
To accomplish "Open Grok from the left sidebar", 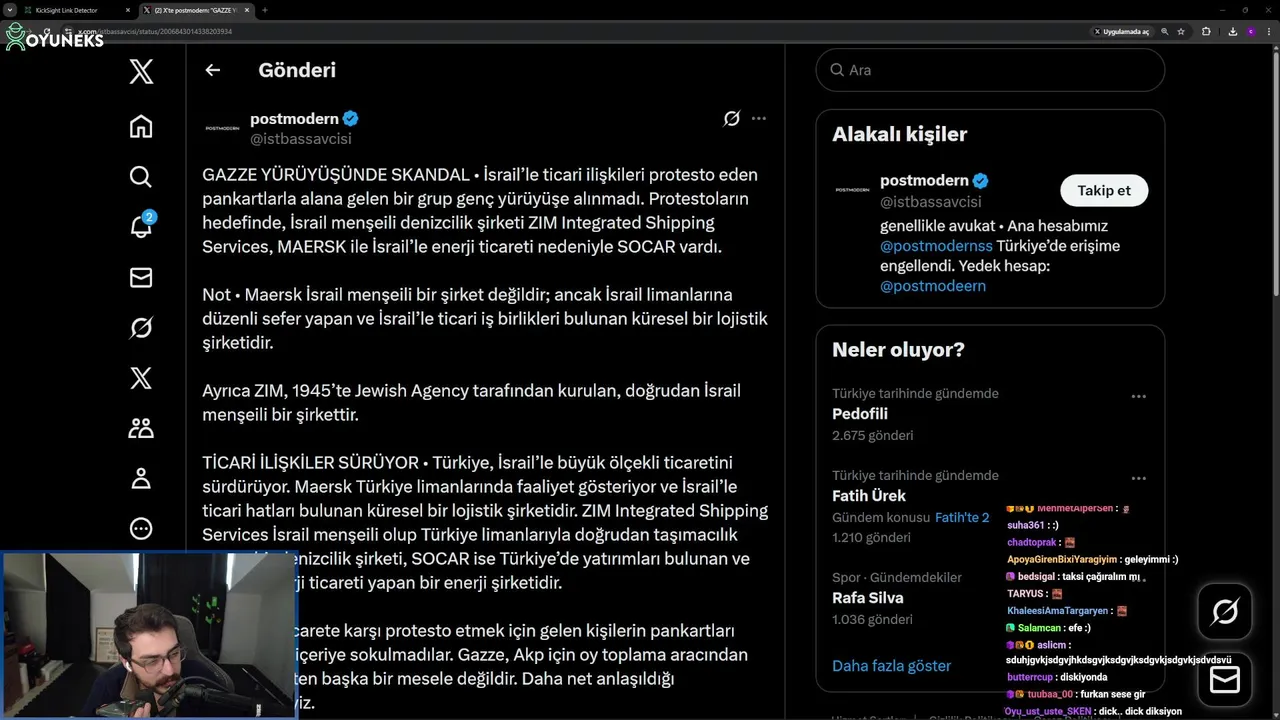I will [x=141, y=328].
